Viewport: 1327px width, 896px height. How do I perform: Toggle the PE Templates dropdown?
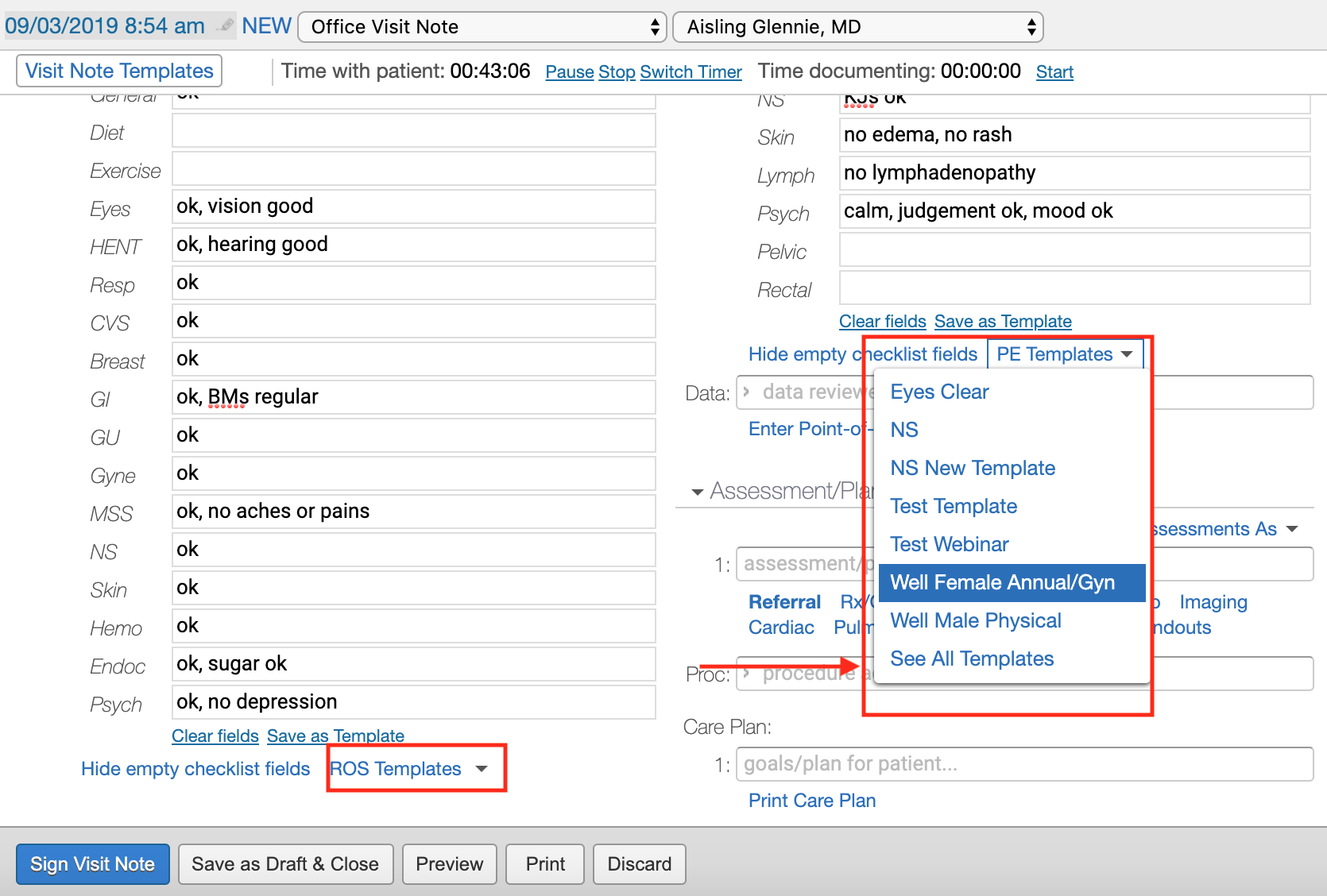pos(1064,354)
